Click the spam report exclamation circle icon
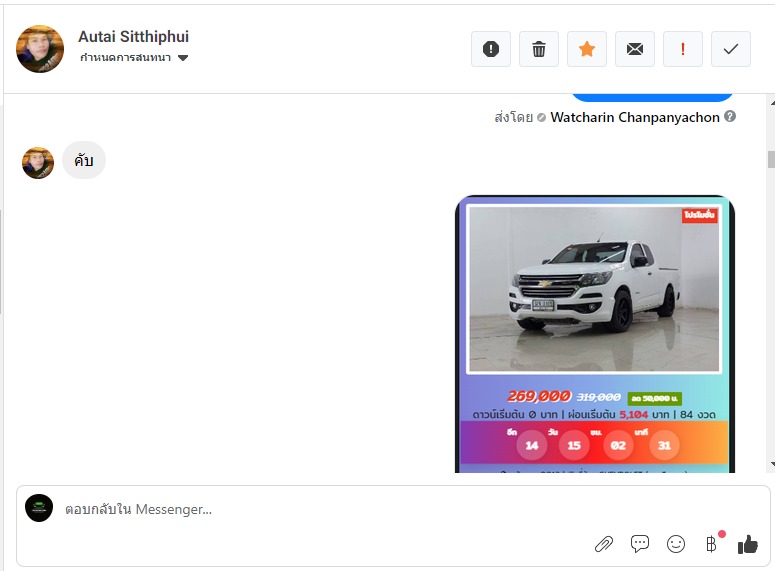The width and height of the screenshot is (775, 571). [x=491, y=49]
